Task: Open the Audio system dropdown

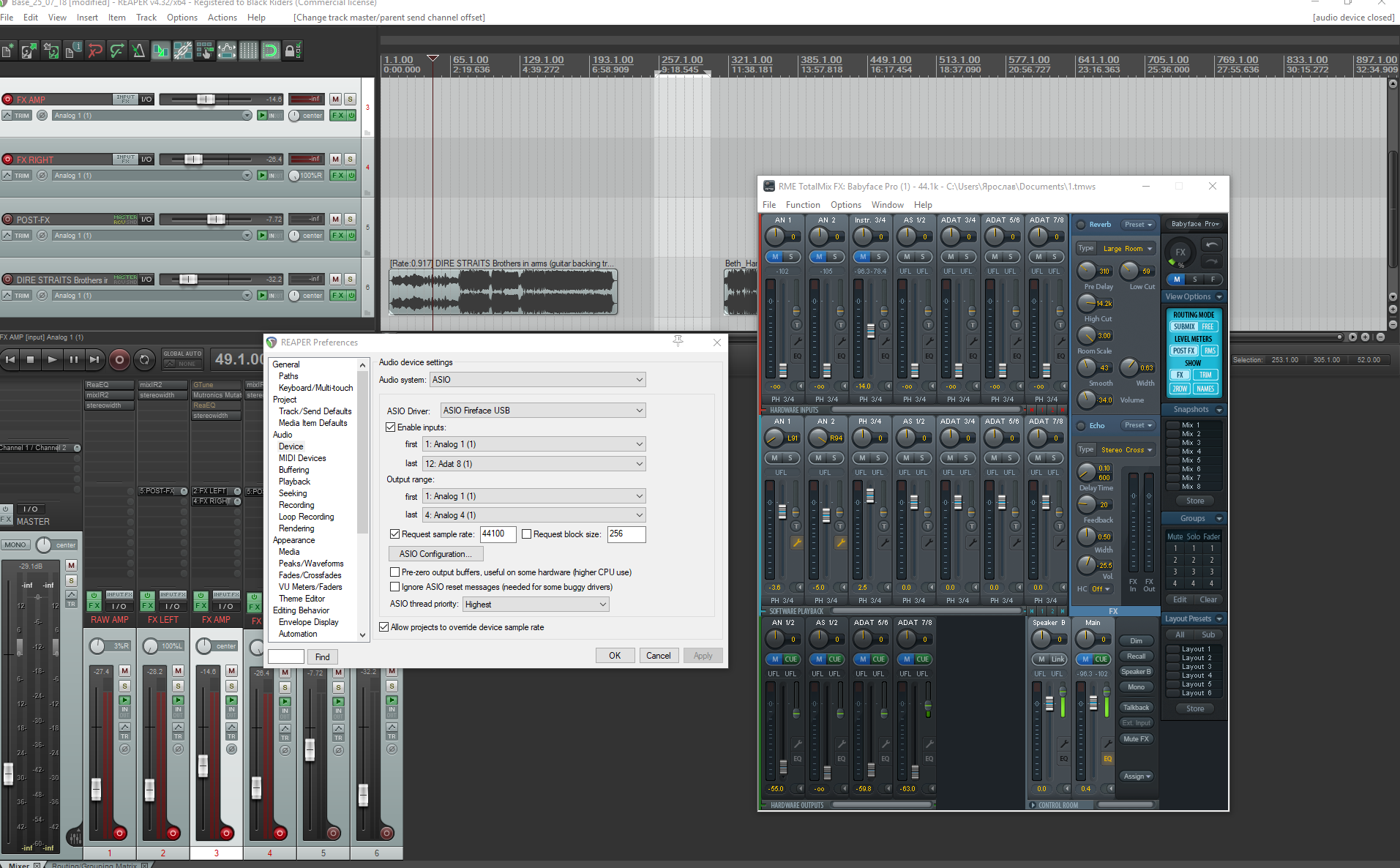Action: pyautogui.click(x=538, y=380)
